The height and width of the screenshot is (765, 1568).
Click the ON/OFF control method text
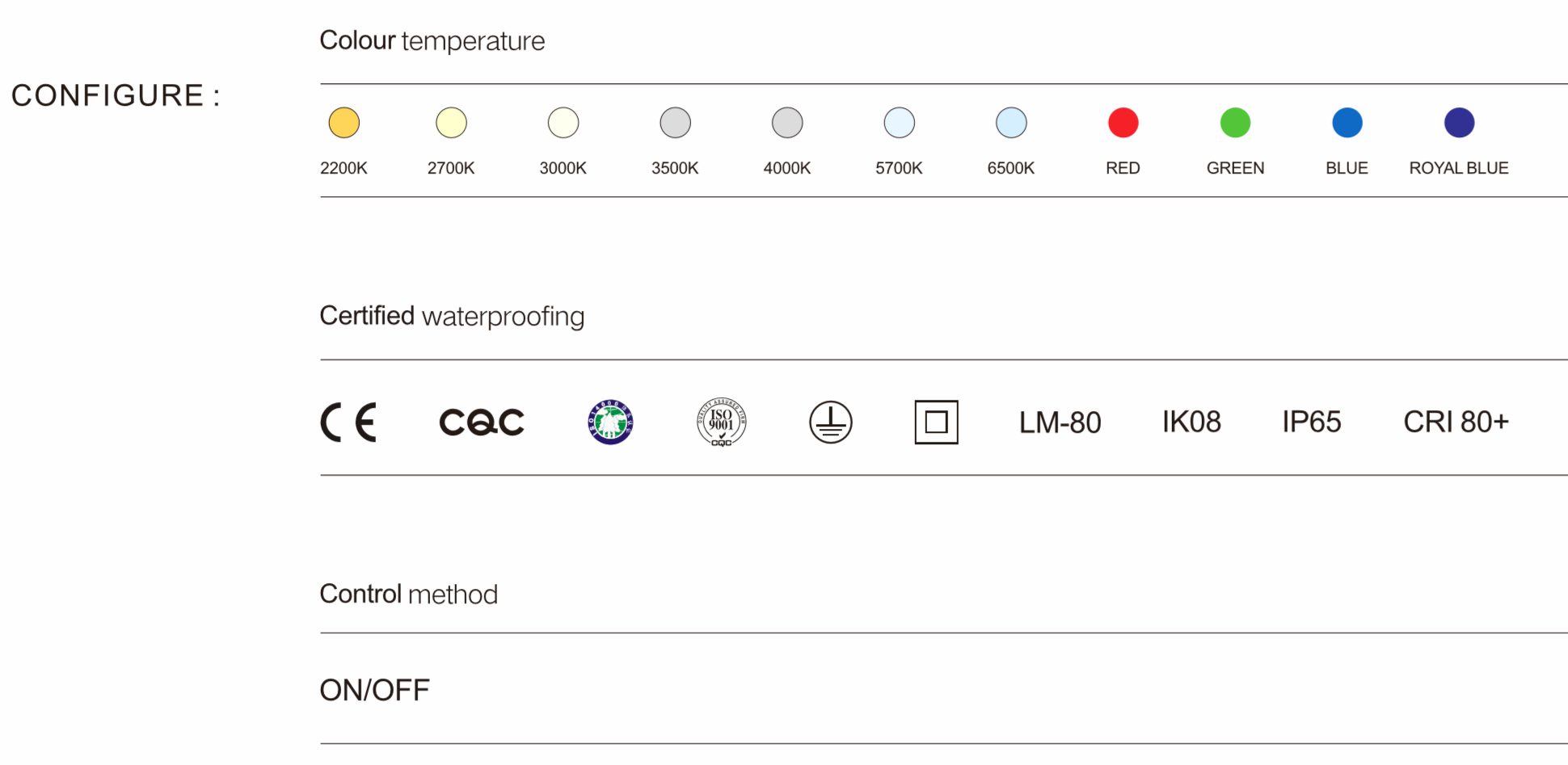click(x=375, y=691)
